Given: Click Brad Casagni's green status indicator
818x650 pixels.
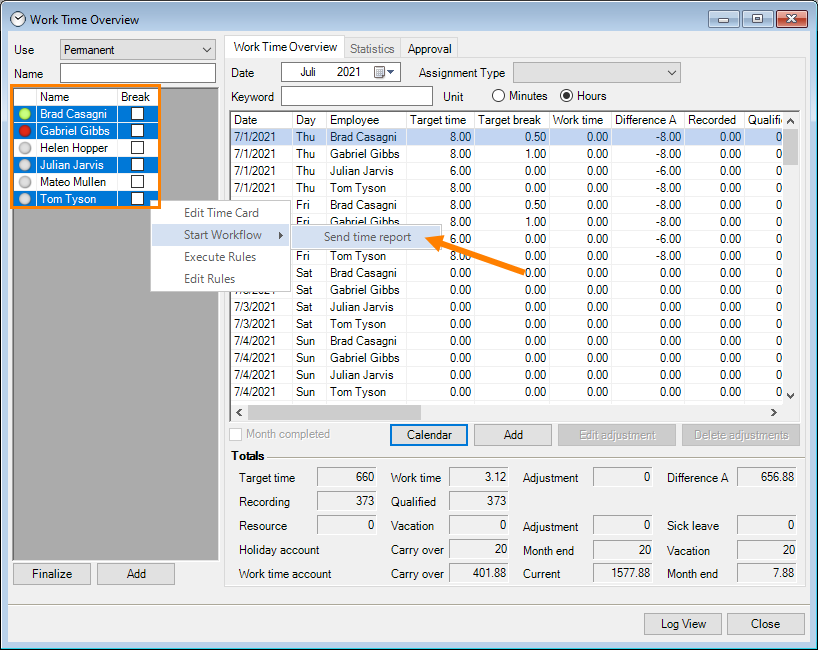Looking at the screenshot, I should (25, 114).
